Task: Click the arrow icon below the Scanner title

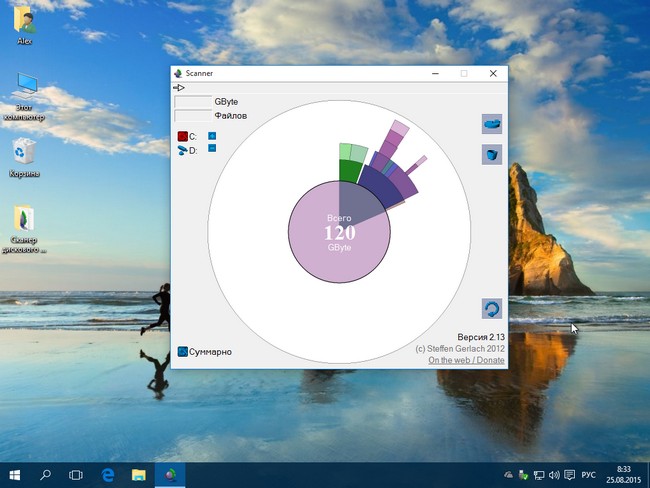Action: tap(179, 88)
